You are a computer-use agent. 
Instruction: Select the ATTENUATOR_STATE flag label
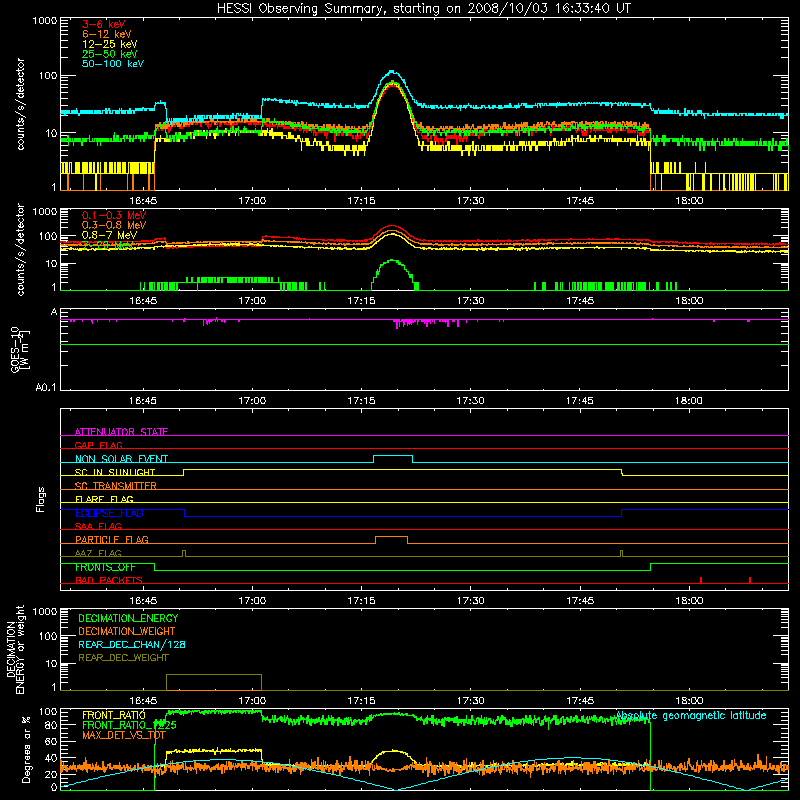coord(121,432)
